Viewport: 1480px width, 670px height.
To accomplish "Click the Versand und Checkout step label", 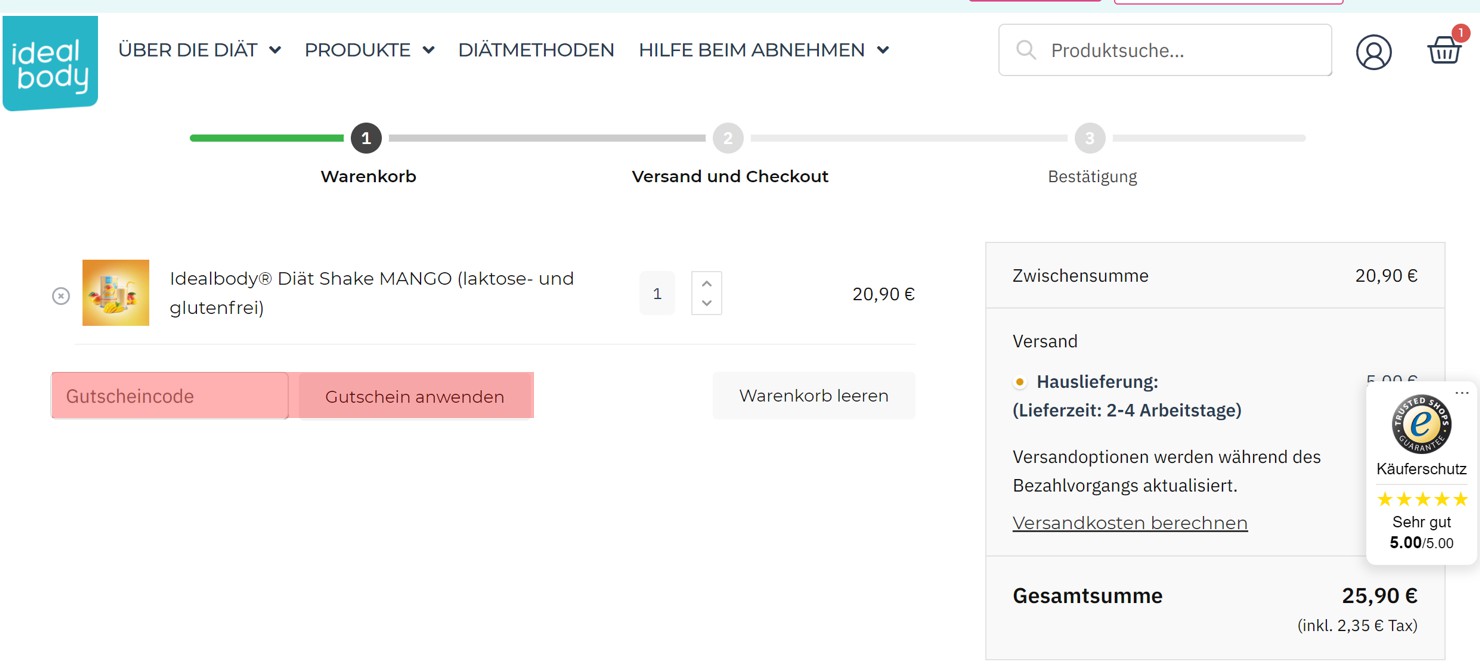I will tap(730, 176).
